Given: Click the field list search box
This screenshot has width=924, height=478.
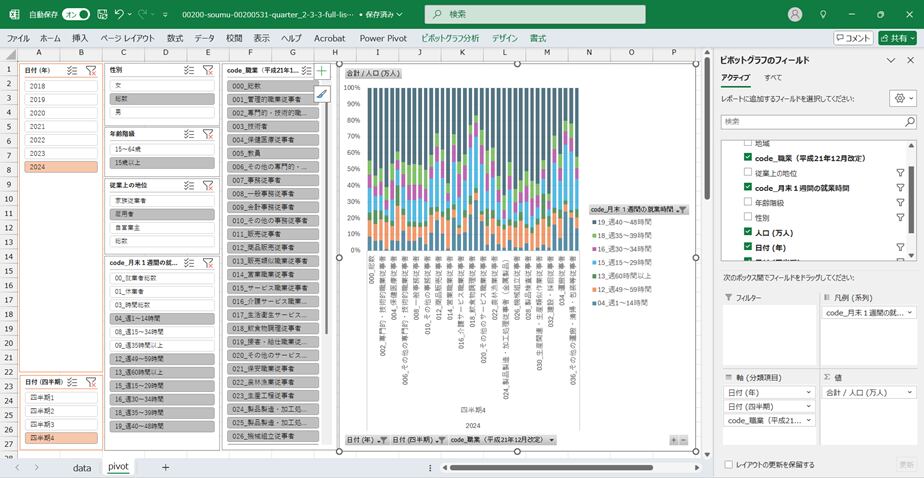Looking at the screenshot, I should 815,121.
